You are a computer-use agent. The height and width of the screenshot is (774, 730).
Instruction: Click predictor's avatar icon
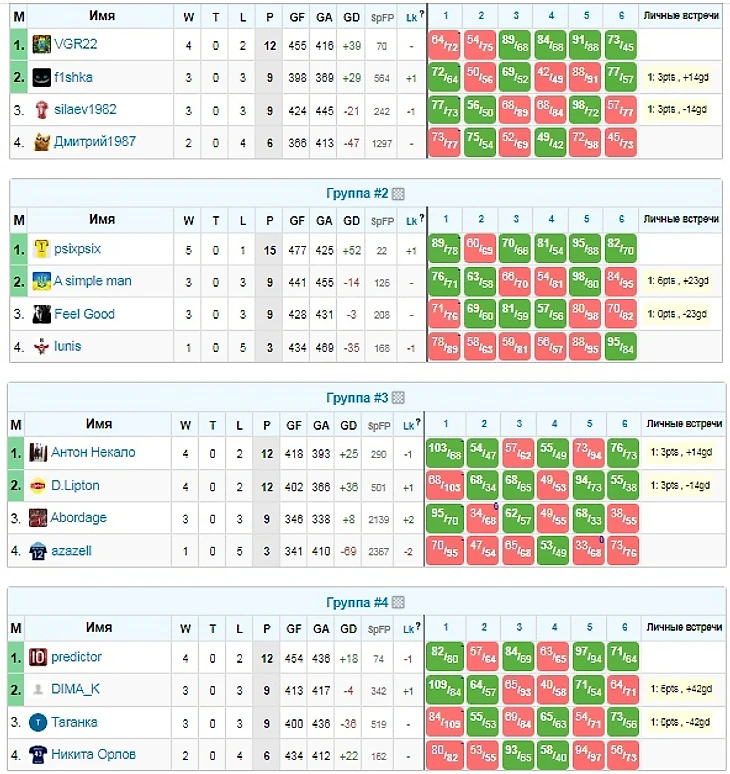coord(38,657)
